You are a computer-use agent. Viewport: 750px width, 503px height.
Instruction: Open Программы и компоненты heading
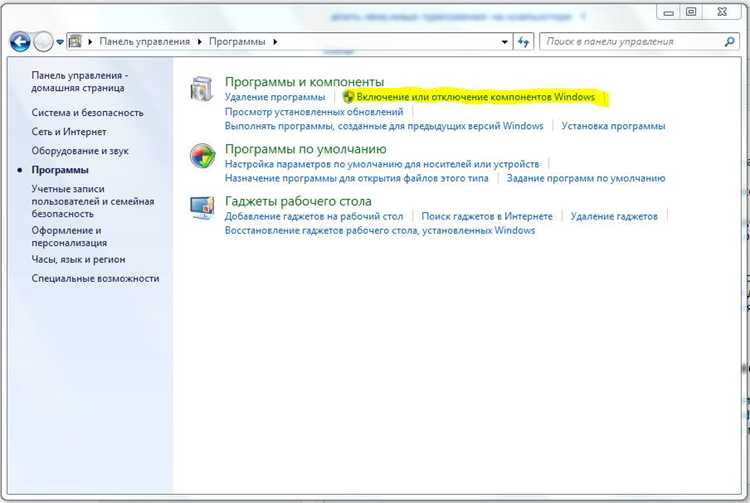305,82
